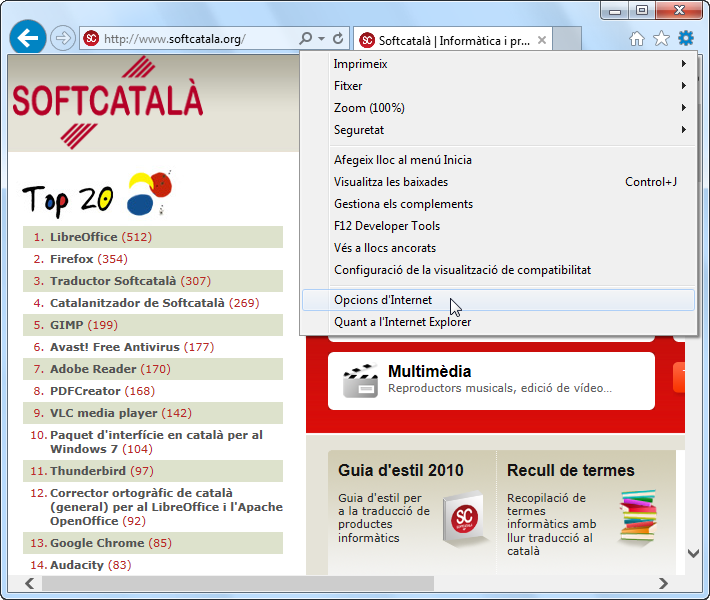Close the Softcatalà browser tab
Viewport: 710px width, 600px height.
(542, 40)
